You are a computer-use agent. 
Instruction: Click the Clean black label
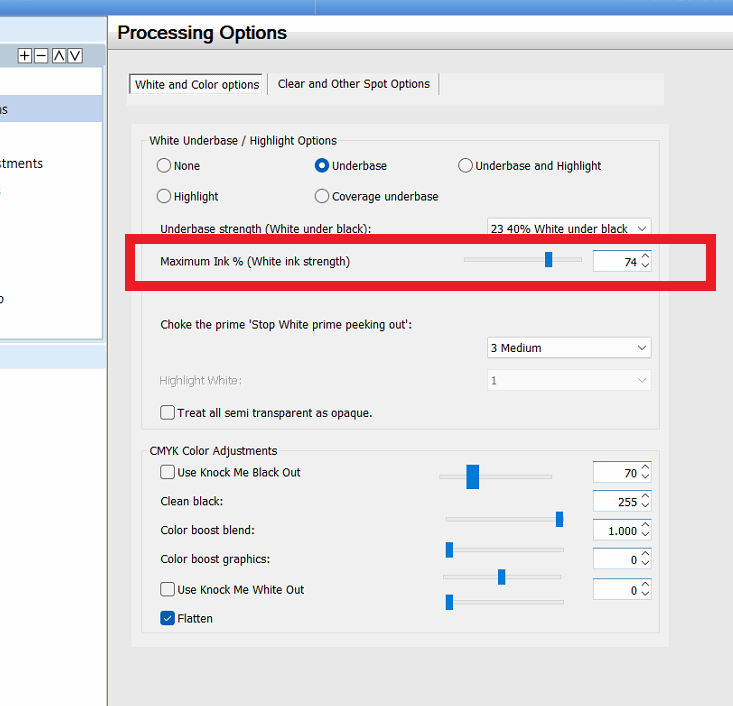tap(192, 501)
